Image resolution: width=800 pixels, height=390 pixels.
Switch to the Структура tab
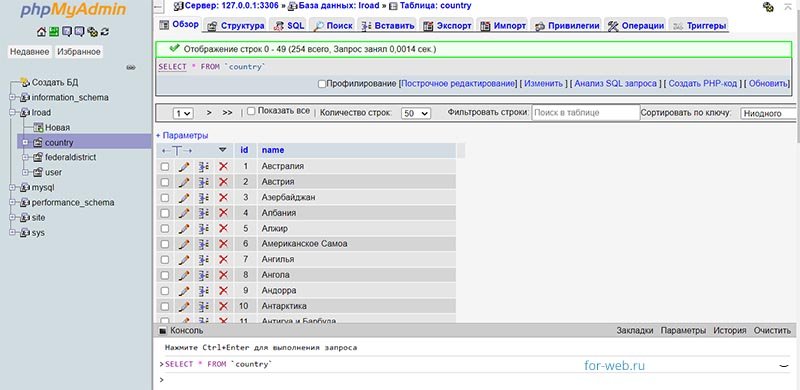tap(236, 26)
